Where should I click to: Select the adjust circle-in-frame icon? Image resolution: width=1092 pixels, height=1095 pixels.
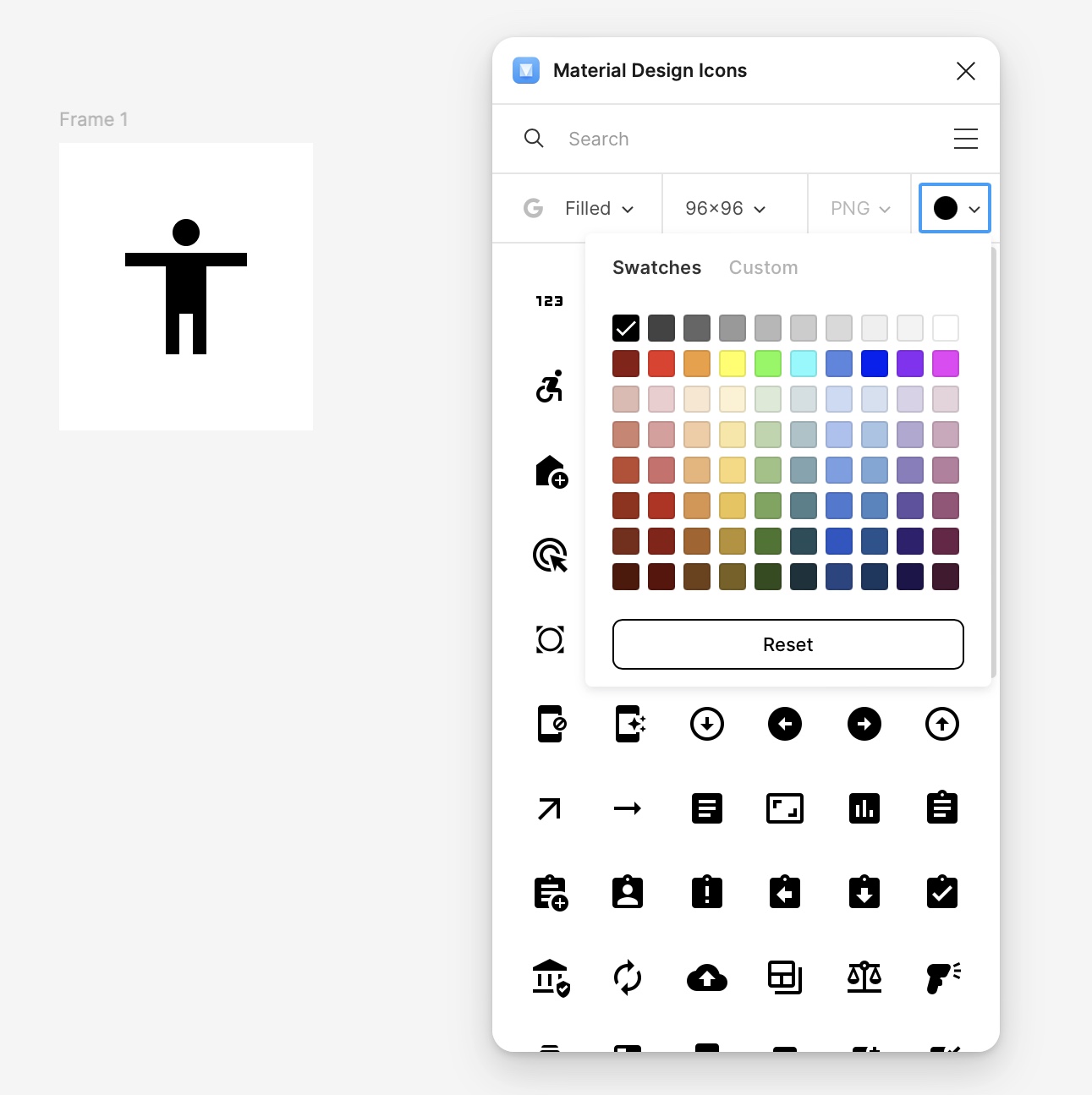(x=550, y=640)
